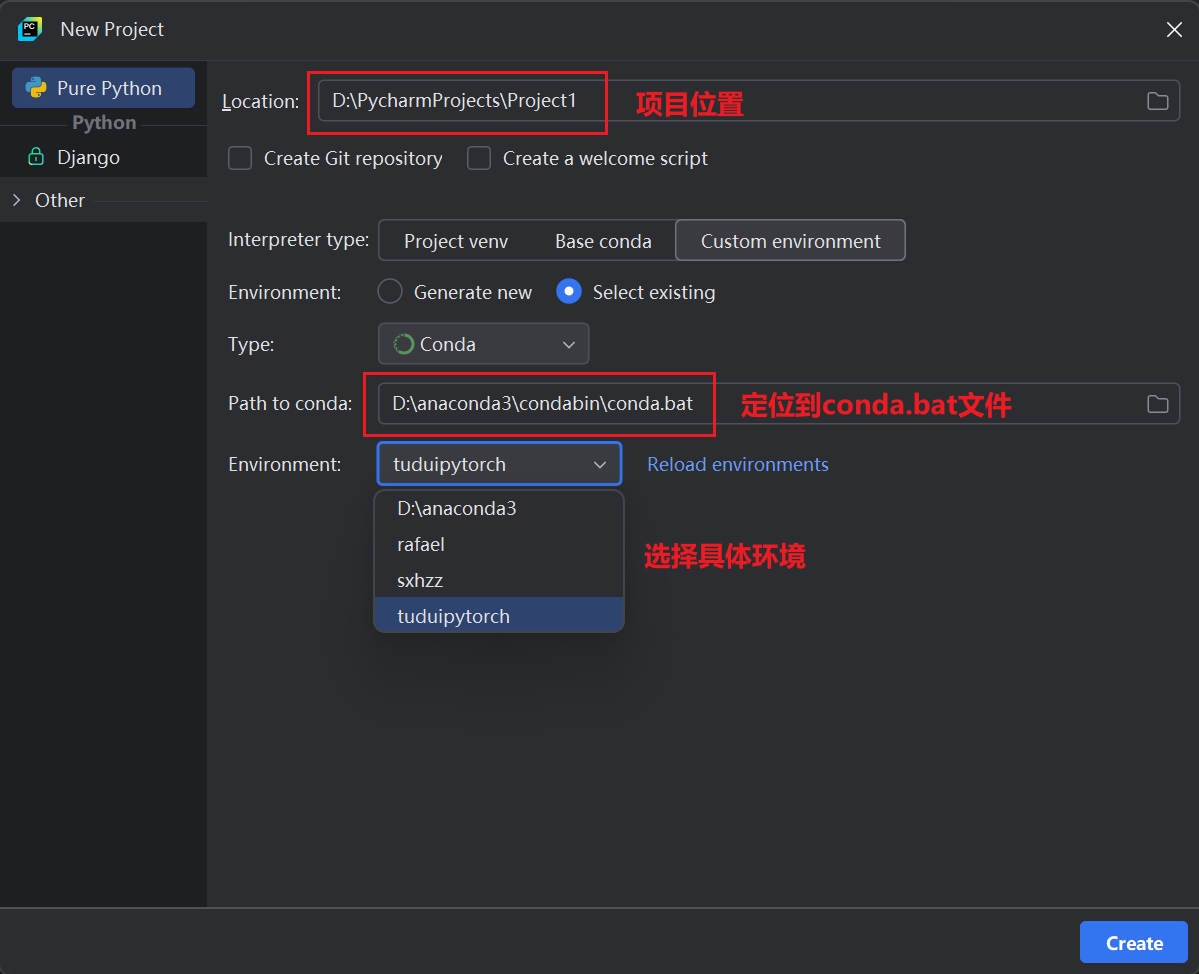The image size is (1199, 974).
Task: Pick rafael environment from list
Action: click(499, 544)
